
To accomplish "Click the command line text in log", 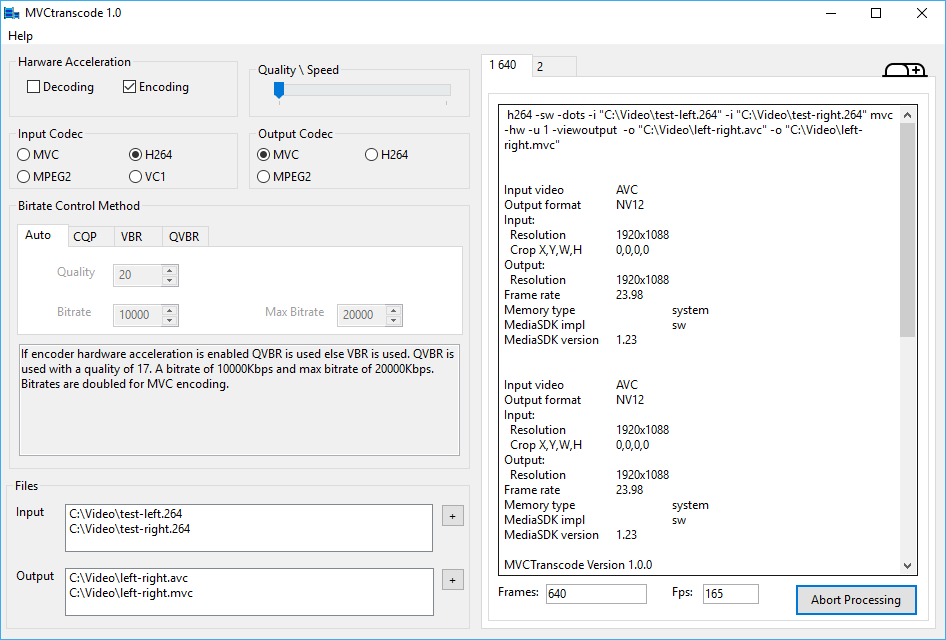I will click(x=699, y=130).
